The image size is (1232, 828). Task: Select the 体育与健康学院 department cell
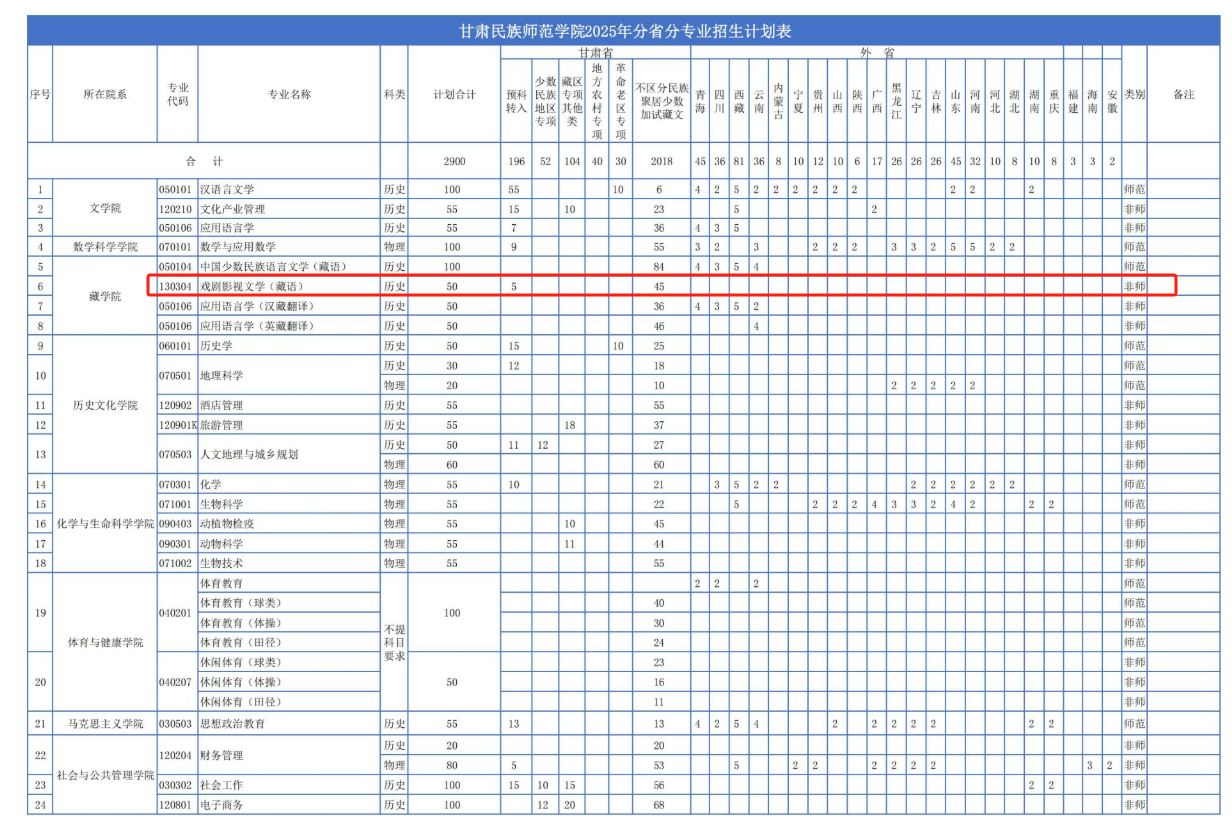coord(104,642)
